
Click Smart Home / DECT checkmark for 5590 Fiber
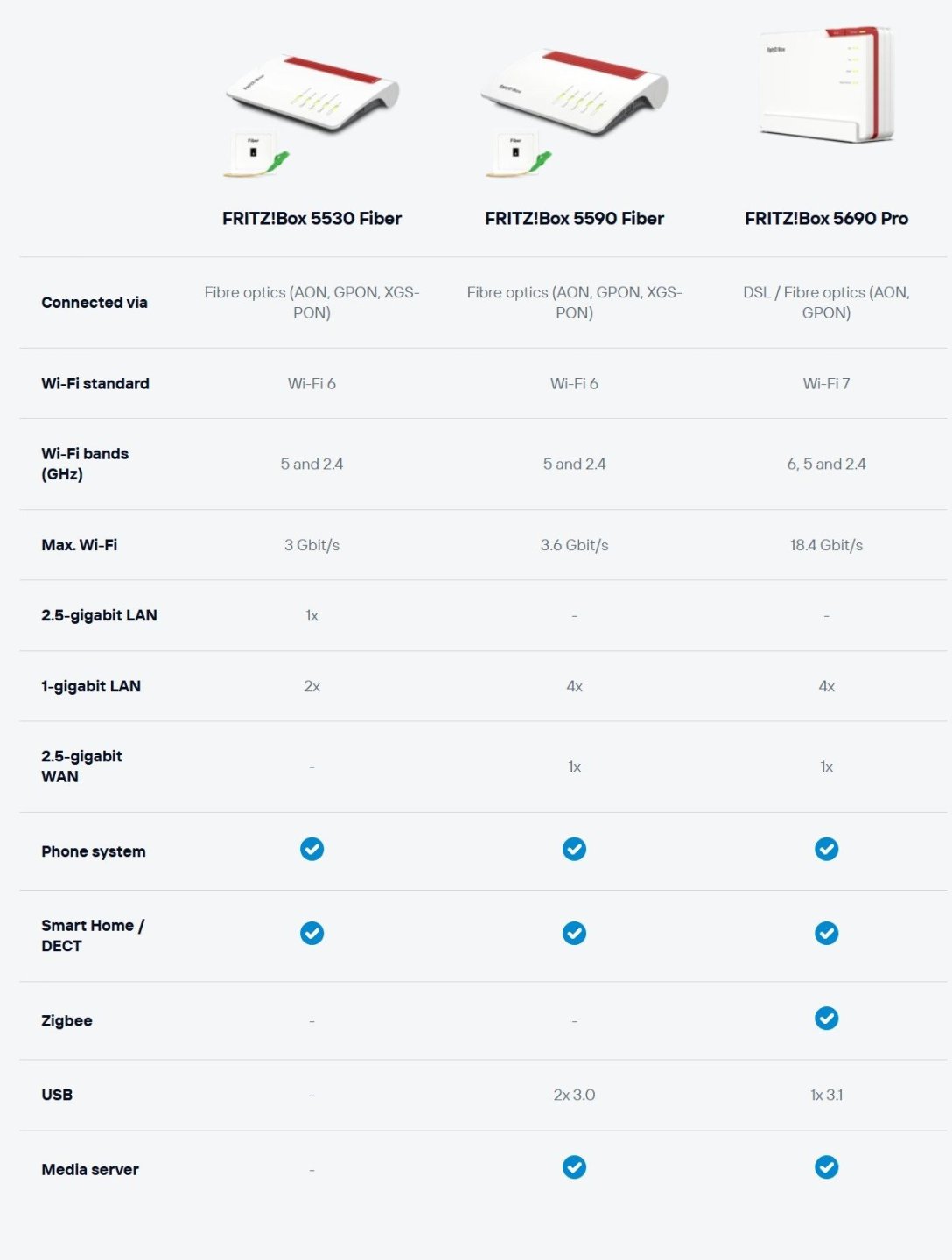574,934
